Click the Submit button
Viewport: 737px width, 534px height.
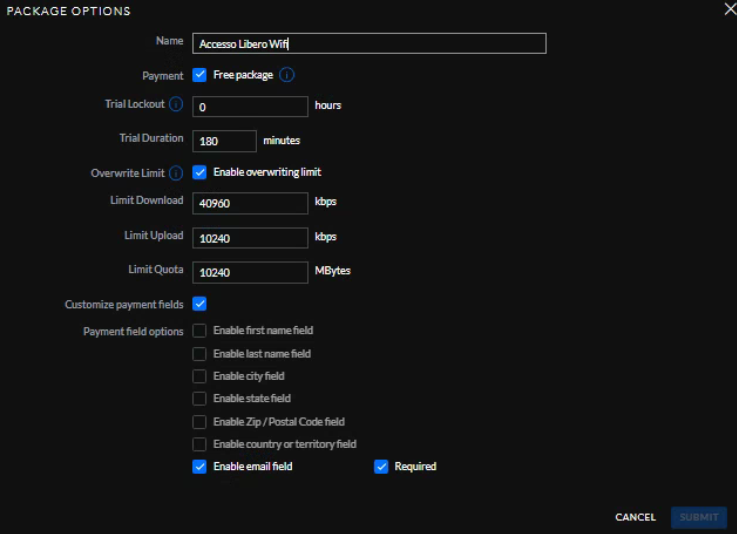coord(698,517)
